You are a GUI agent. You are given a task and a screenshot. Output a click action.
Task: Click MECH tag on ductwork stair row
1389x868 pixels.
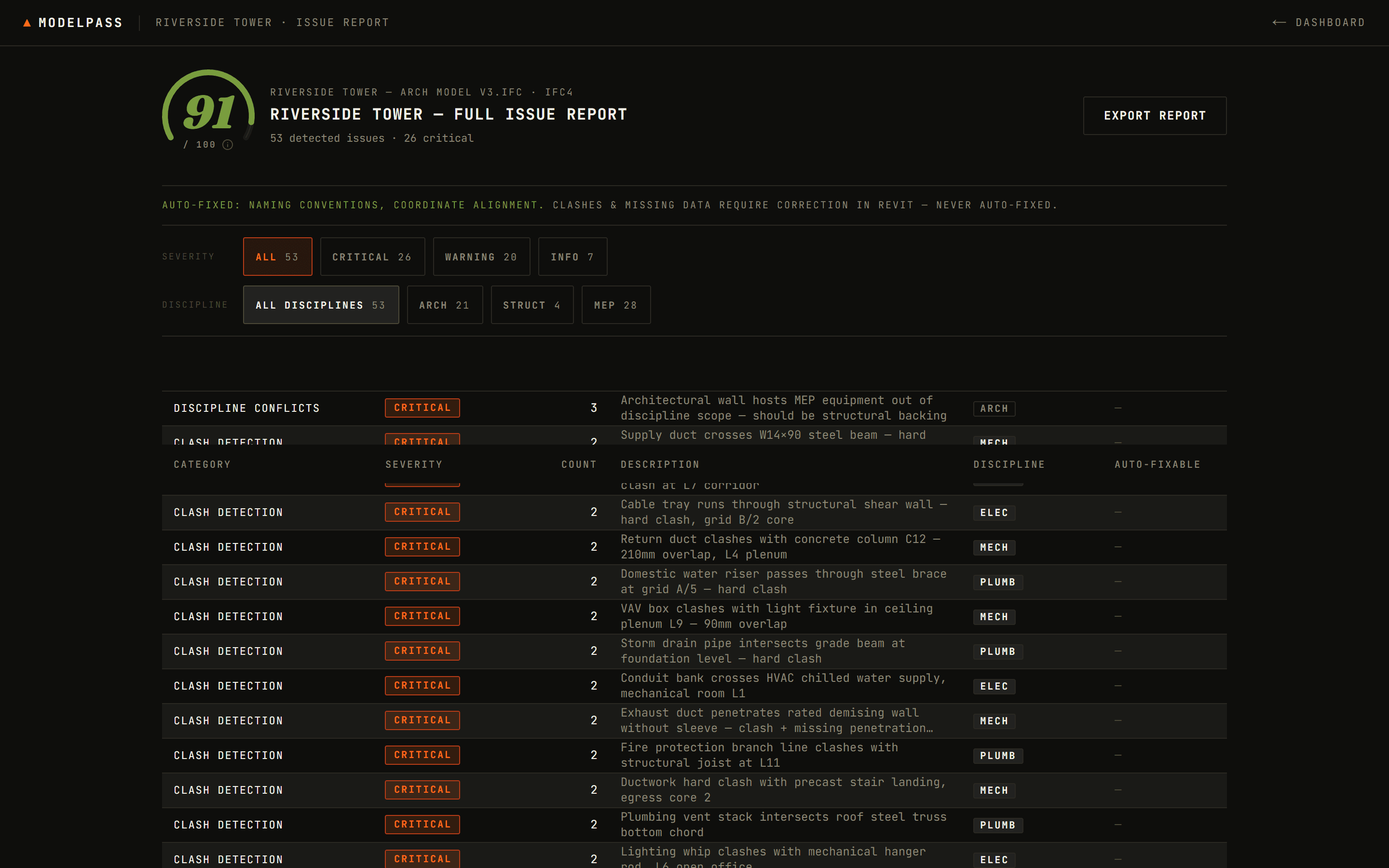point(994,790)
